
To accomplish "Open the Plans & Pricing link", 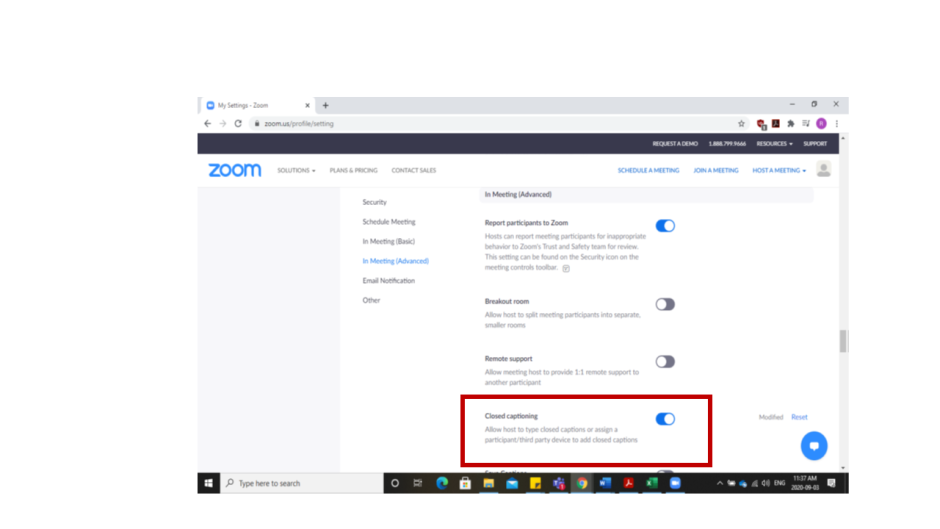I will tap(354, 170).
